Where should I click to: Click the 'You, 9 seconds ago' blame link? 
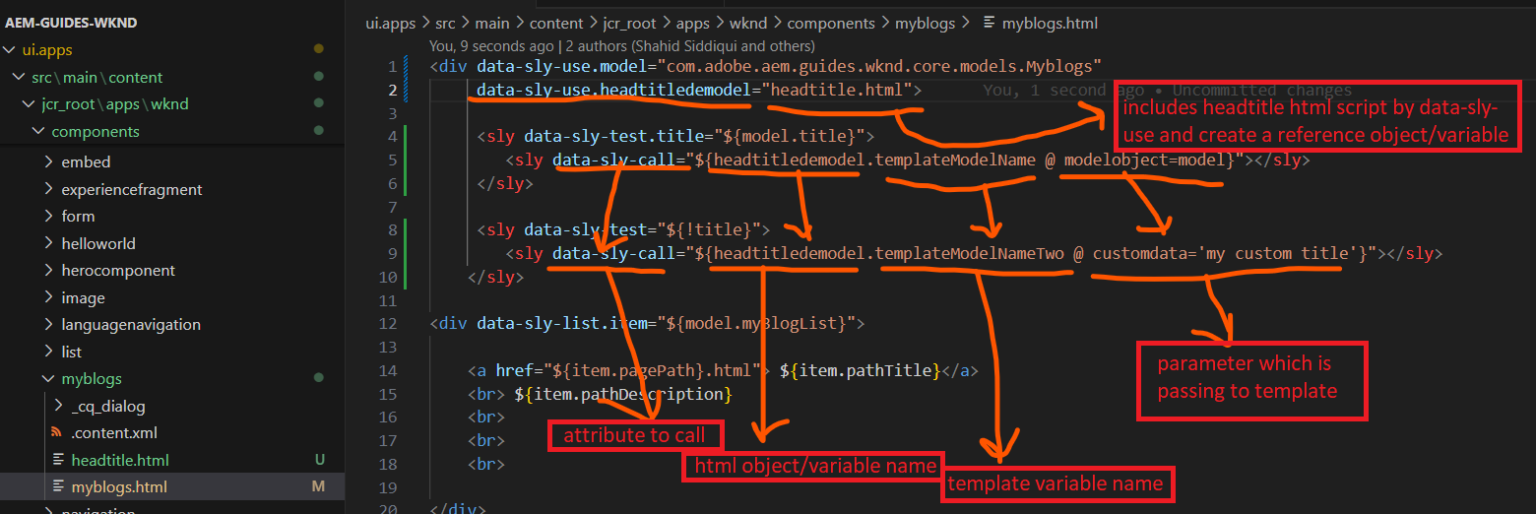[492, 46]
